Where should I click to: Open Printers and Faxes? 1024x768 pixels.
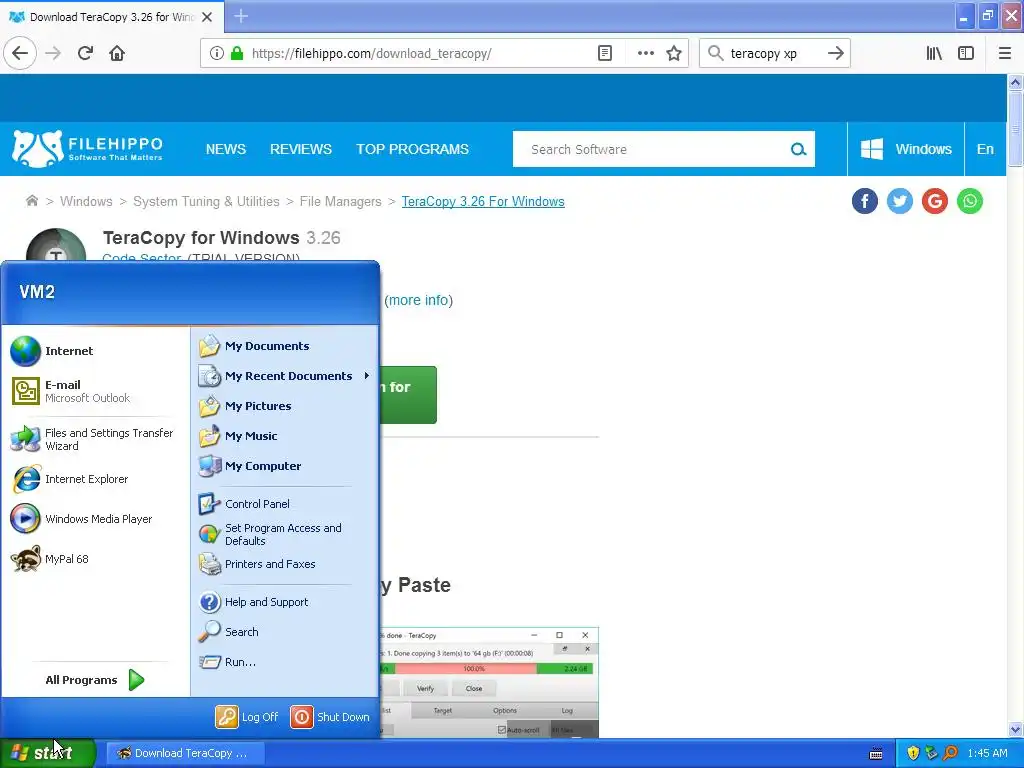pyautogui.click(x=285, y=564)
